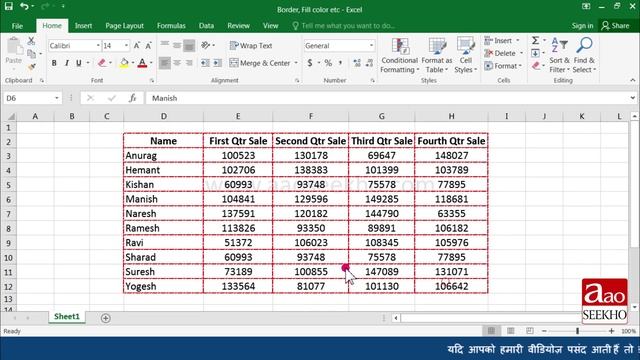Add a new sheet with plus icon

click(105, 318)
